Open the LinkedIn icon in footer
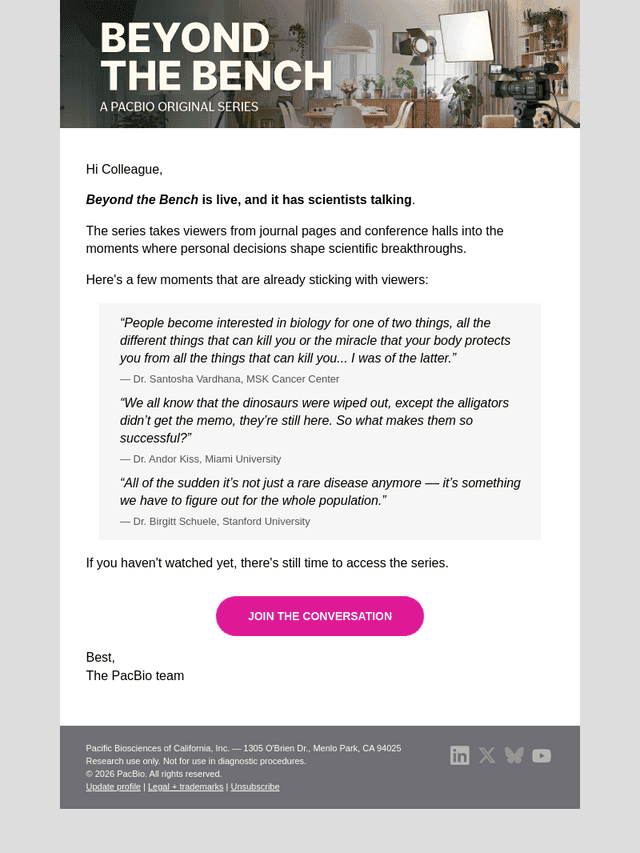 460,756
